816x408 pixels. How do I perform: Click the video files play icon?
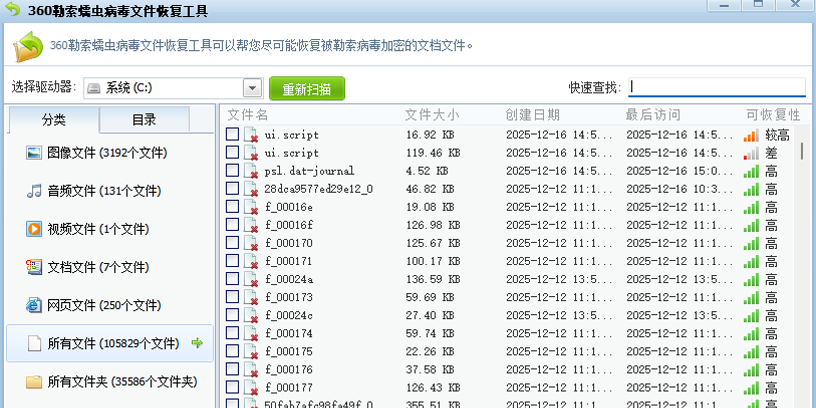(34, 229)
